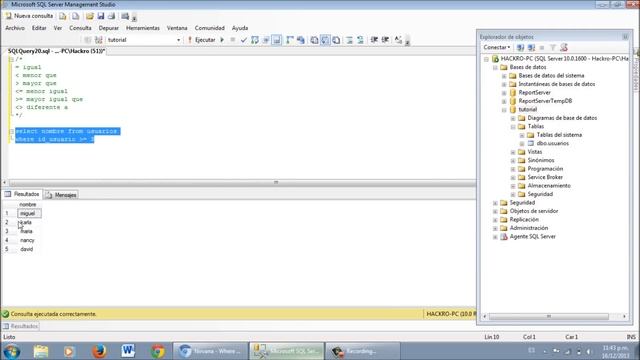
Task: Select the Almacenamiento folder
Action: [x=549, y=186]
